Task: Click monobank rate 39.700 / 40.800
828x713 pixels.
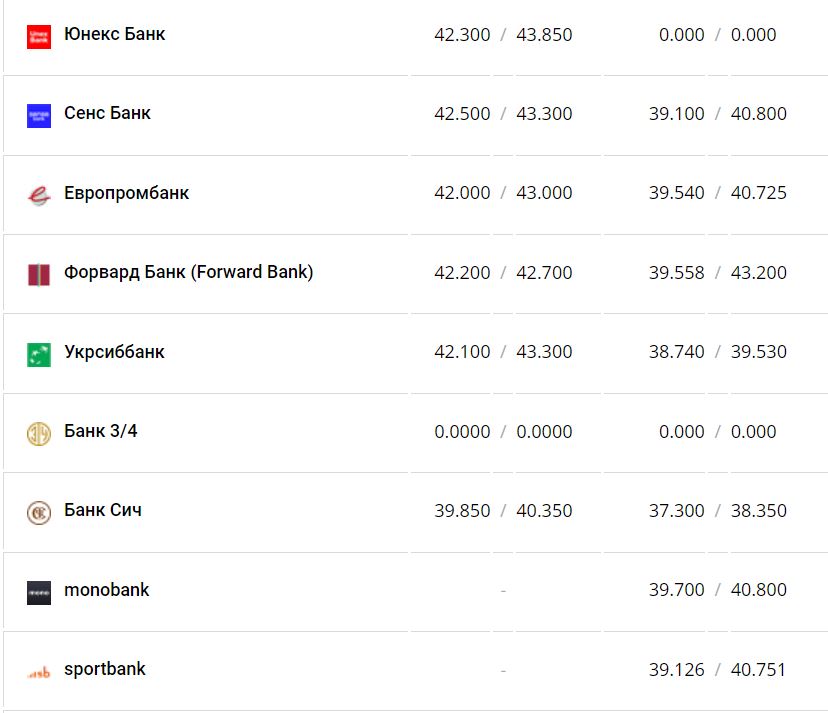Action: click(x=717, y=590)
